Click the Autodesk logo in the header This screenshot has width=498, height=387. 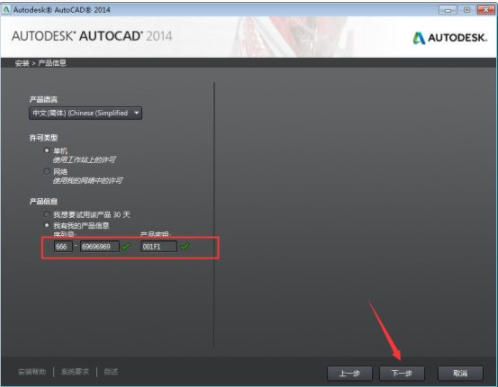[x=450, y=38]
